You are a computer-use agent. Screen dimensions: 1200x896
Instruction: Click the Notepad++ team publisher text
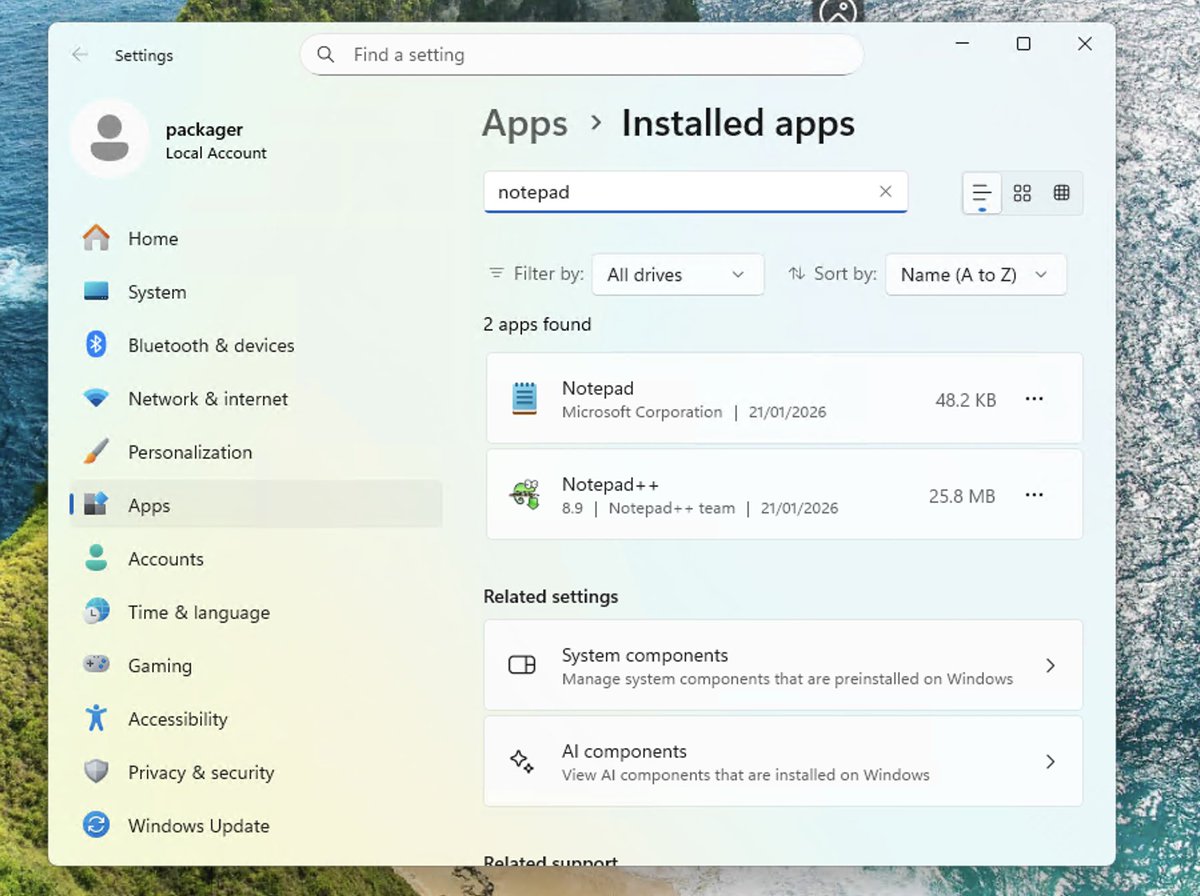(672, 508)
